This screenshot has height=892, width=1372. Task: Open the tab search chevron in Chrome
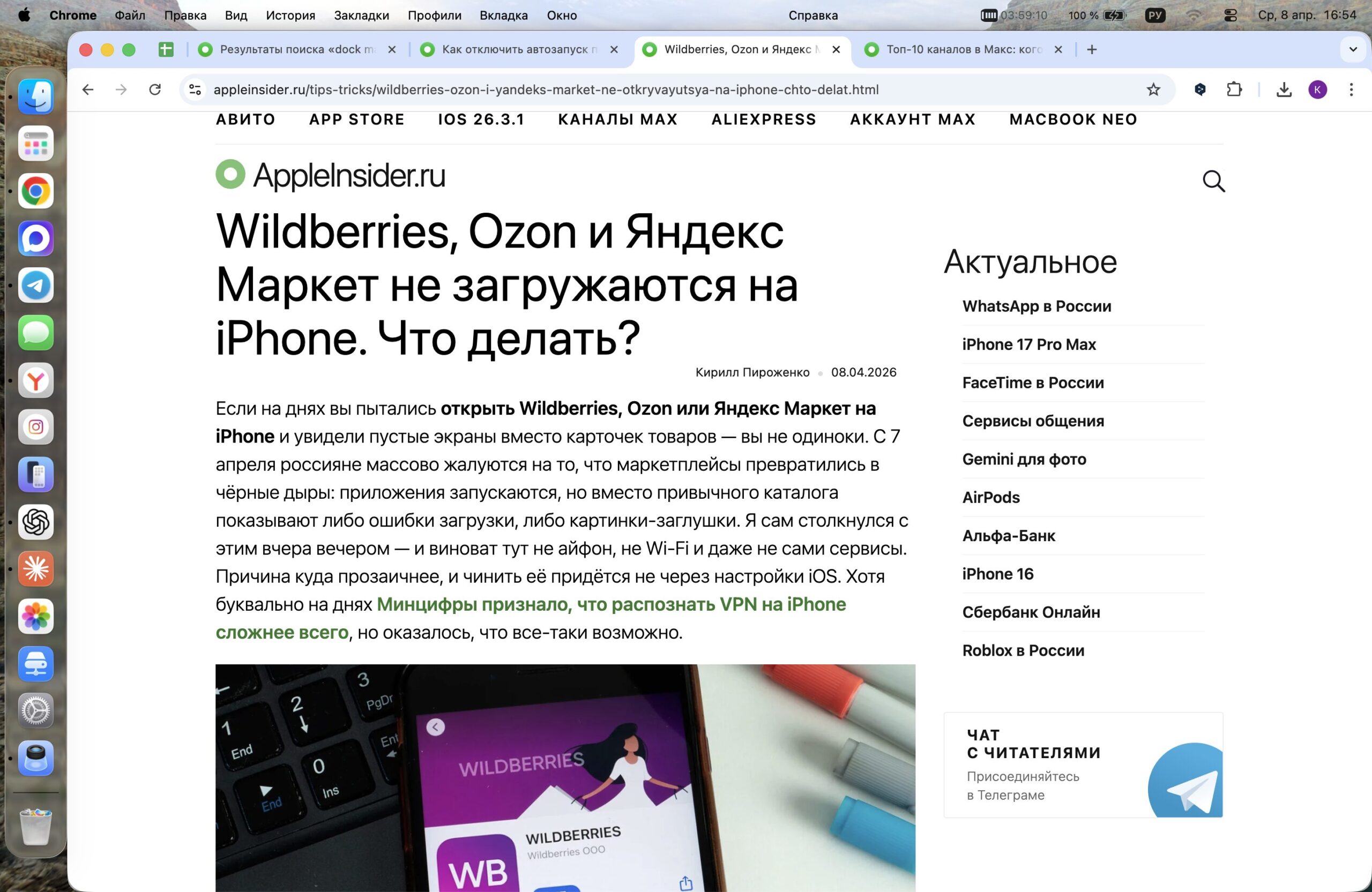[x=1352, y=49]
